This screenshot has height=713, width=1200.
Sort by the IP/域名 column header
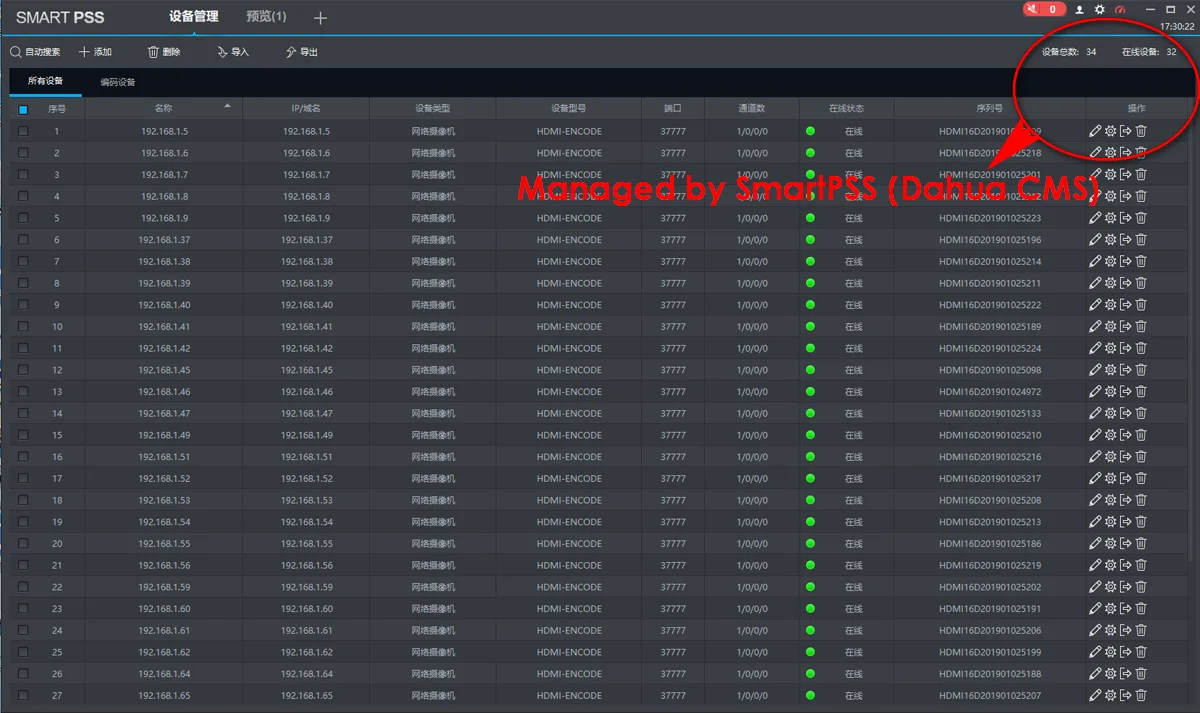[x=306, y=108]
